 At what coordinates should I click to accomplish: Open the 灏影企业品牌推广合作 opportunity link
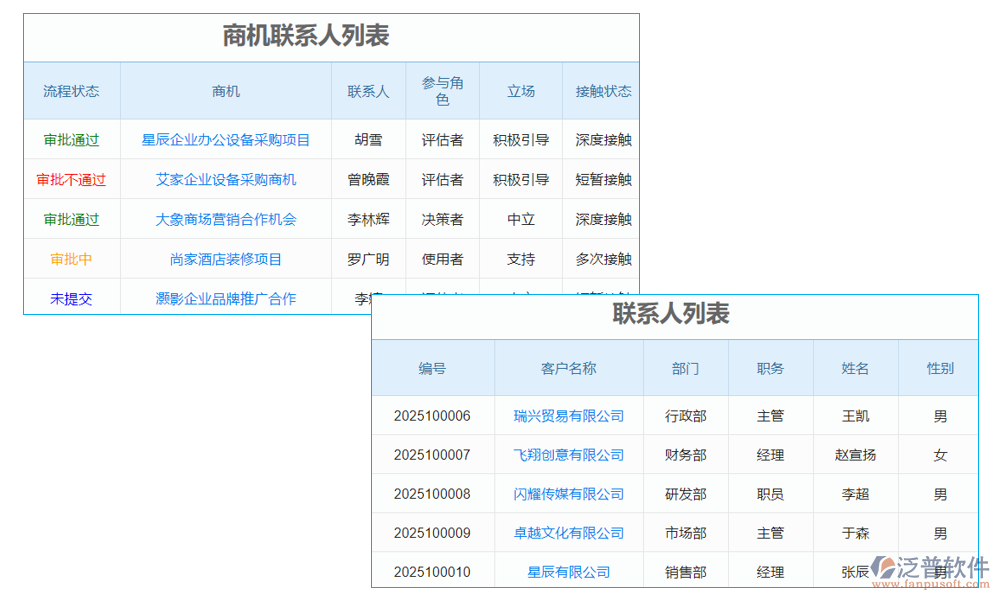pos(228,297)
